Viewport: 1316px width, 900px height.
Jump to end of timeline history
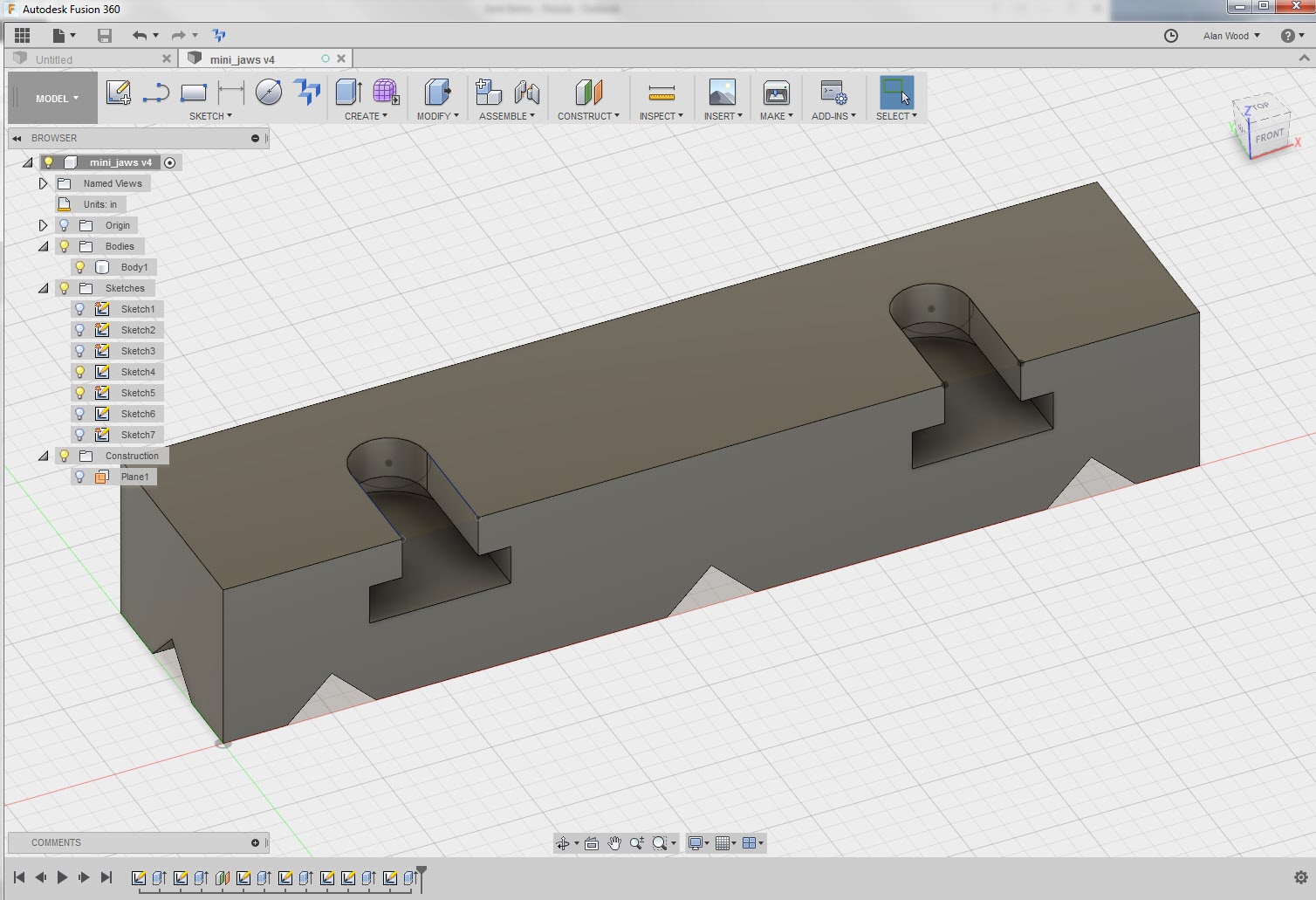click(x=106, y=877)
